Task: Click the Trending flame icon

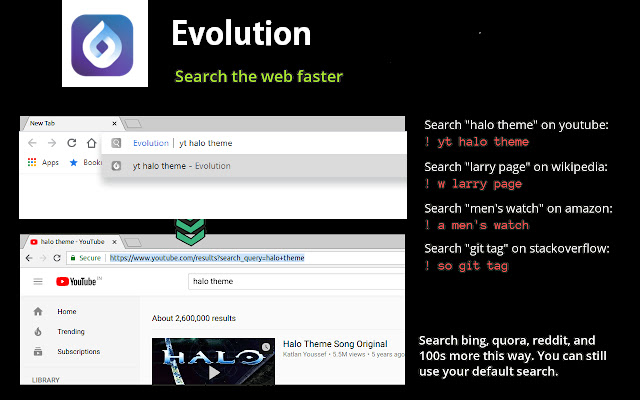Action: click(x=38, y=331)
